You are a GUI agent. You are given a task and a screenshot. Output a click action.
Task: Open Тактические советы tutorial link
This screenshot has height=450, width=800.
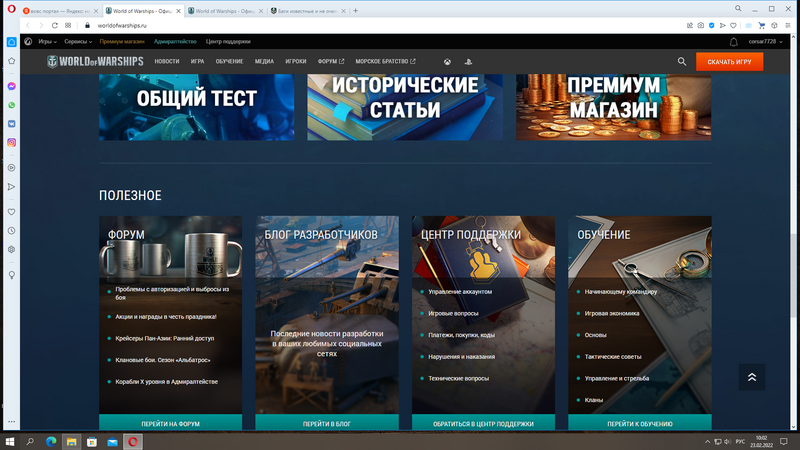613,357
